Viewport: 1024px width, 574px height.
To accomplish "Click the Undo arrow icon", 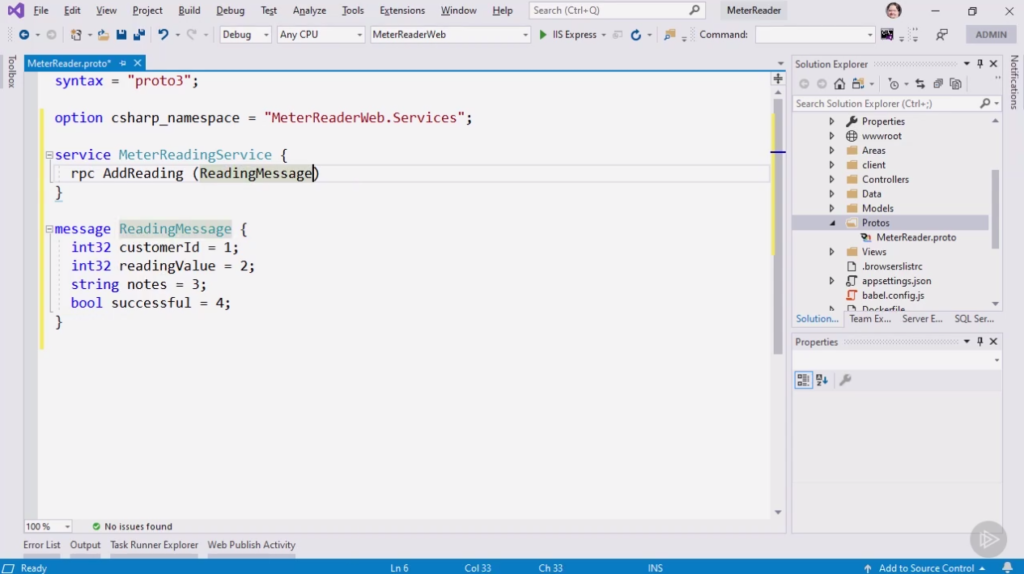I will pos(163,35).
